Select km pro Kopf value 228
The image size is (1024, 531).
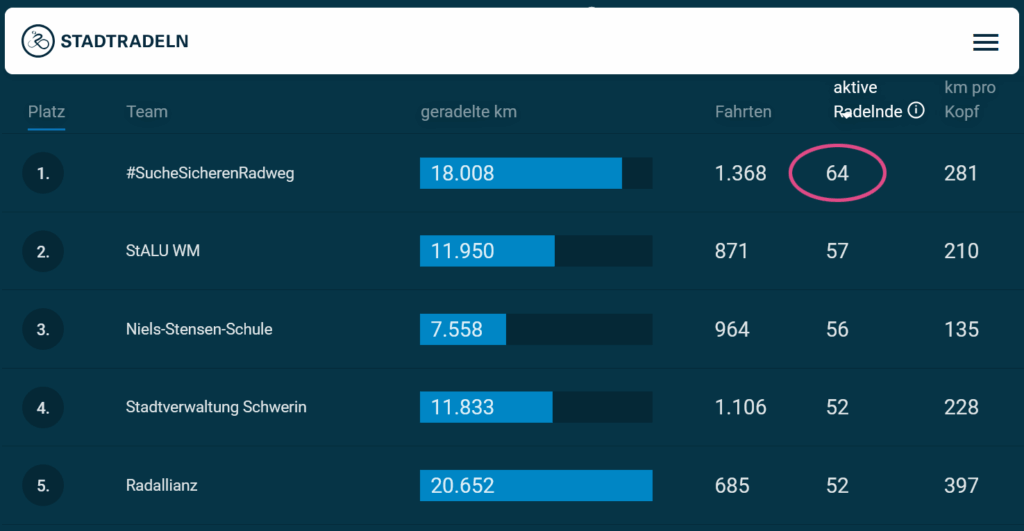tap(961, 407)
